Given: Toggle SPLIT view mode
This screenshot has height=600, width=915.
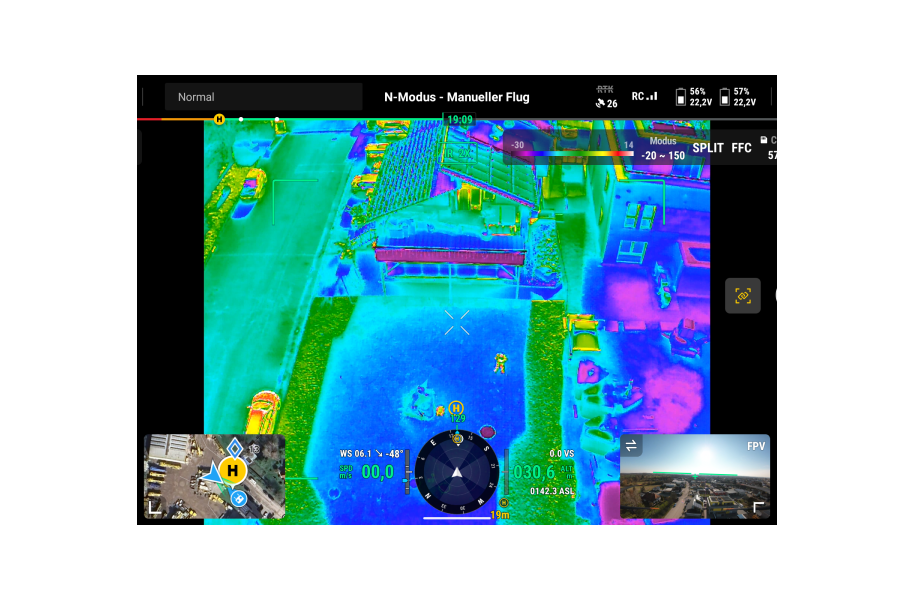Looking at the screenshot, I should point(708,148).
